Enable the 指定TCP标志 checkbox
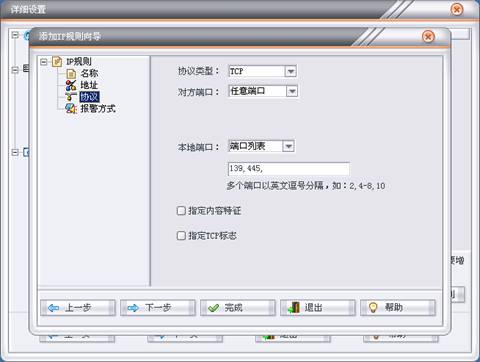480x362 pixels. 181,236
